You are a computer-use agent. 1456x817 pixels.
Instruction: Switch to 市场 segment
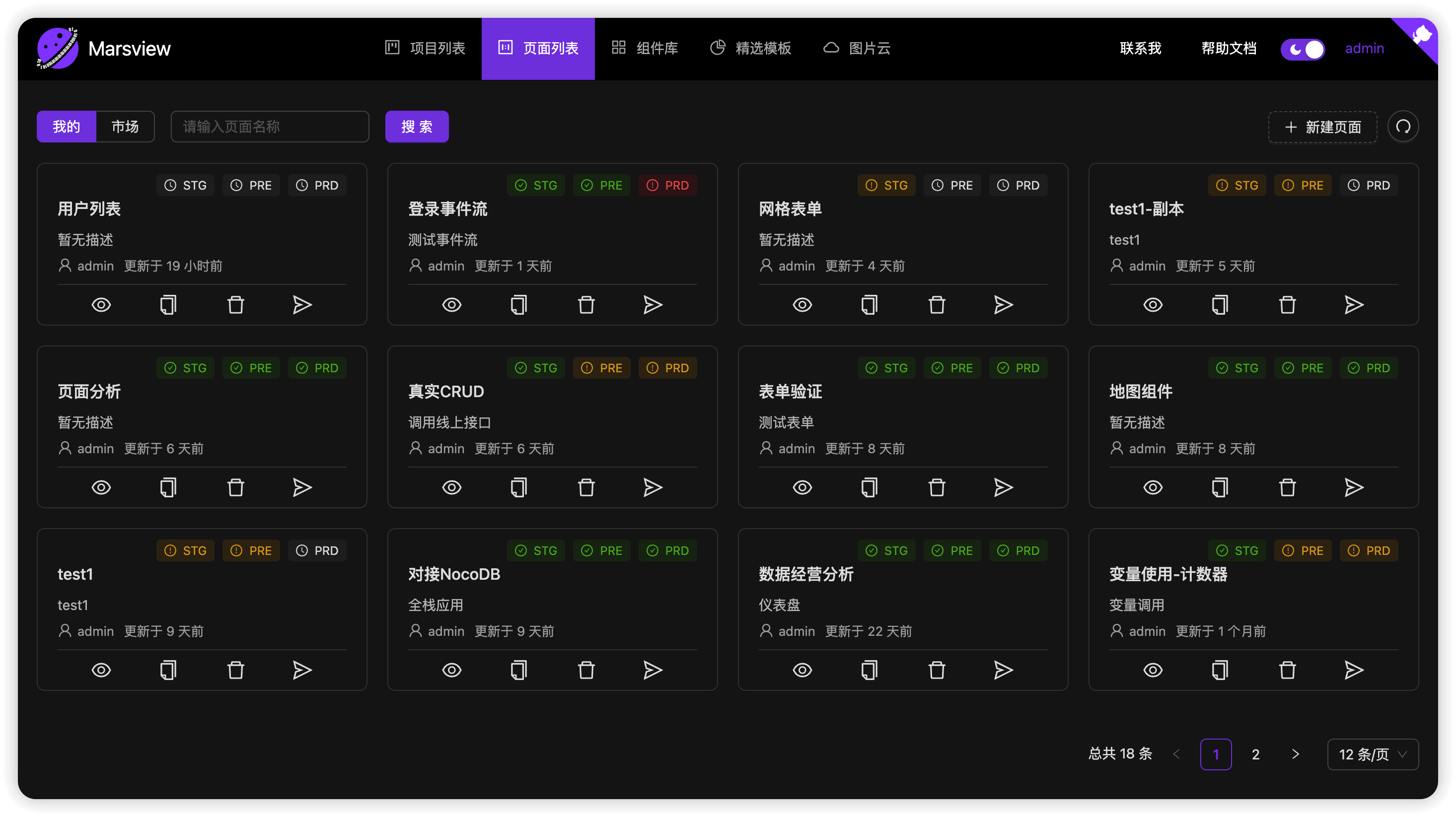pyautogui.click(x=125, y=127)
